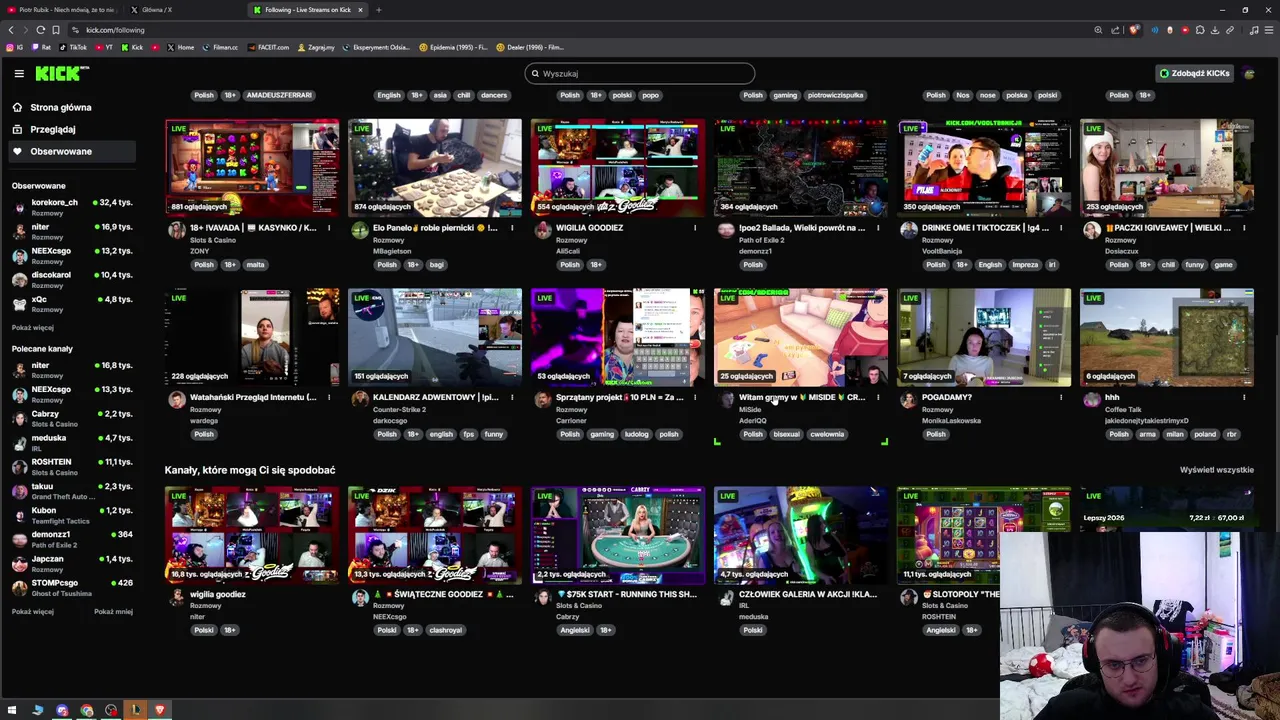1280x720 pixels.
Task: Click the piotrowiczispulka tag
Action: click(x=835, y=95)
